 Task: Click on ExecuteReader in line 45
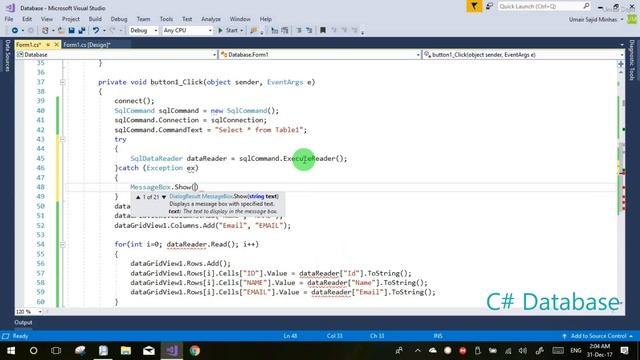pos(309,158)
